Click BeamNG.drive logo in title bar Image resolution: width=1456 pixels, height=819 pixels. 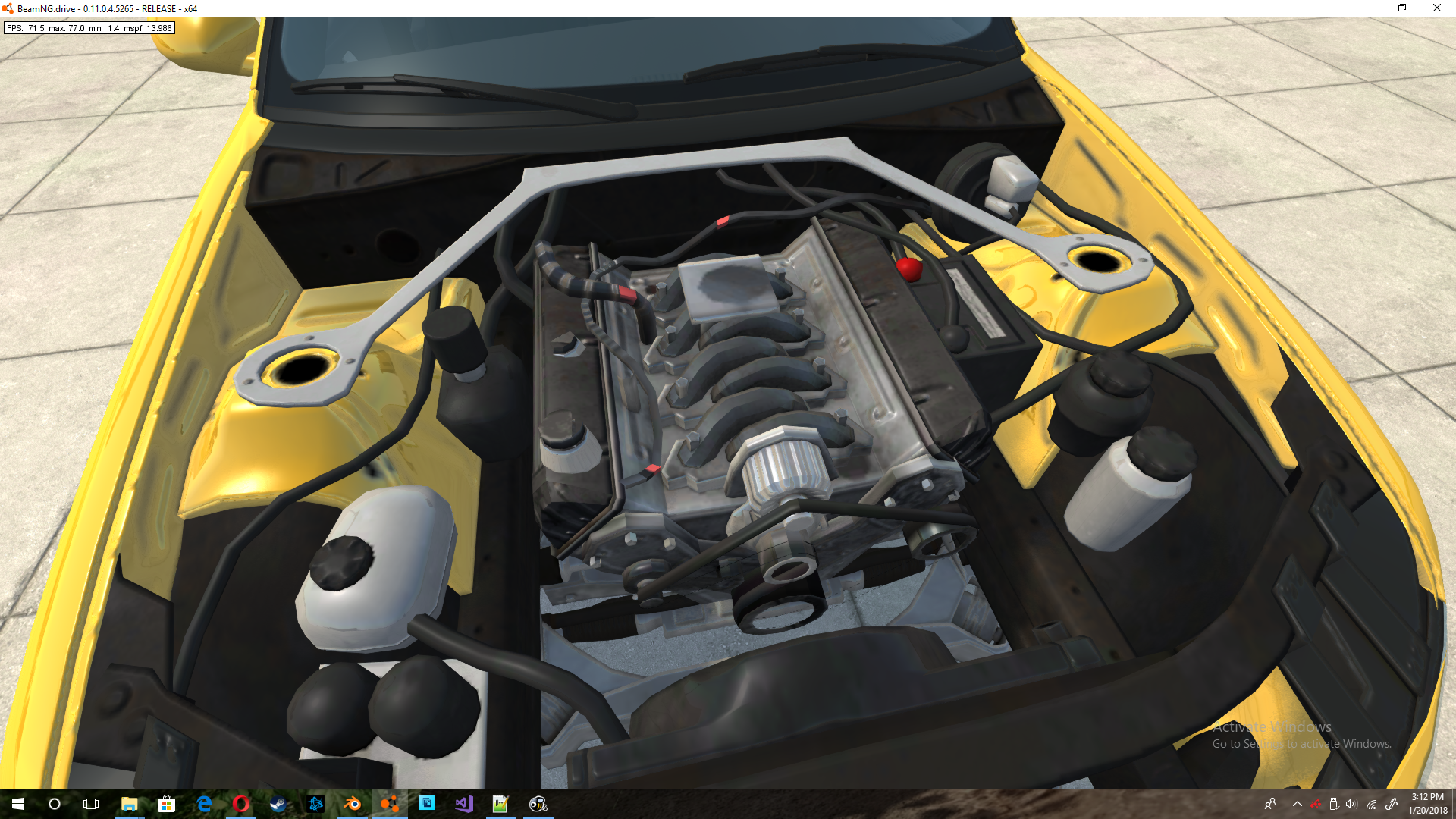(8, 8)
